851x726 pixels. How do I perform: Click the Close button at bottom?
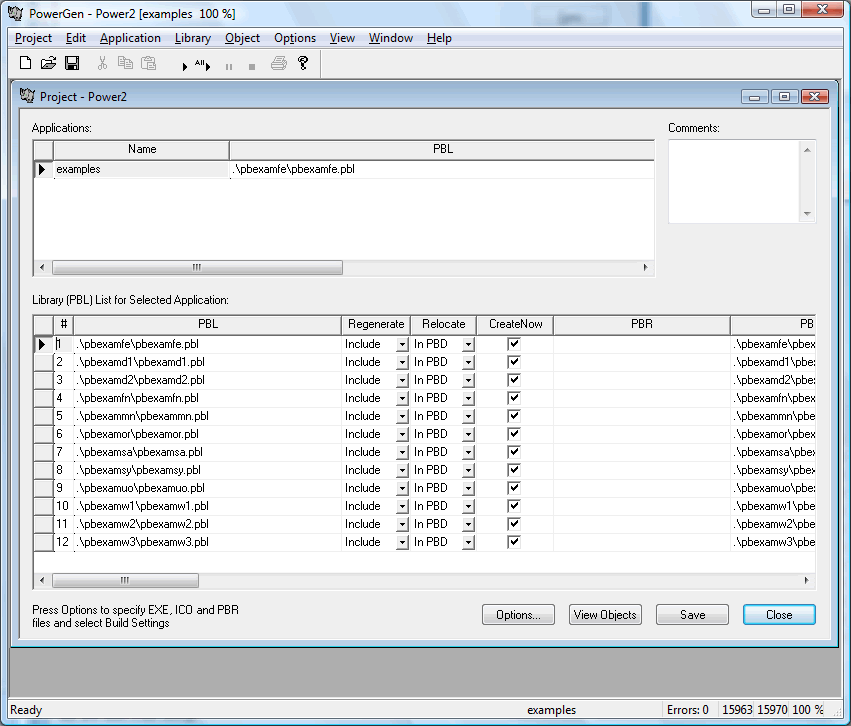tap(779, 615)
